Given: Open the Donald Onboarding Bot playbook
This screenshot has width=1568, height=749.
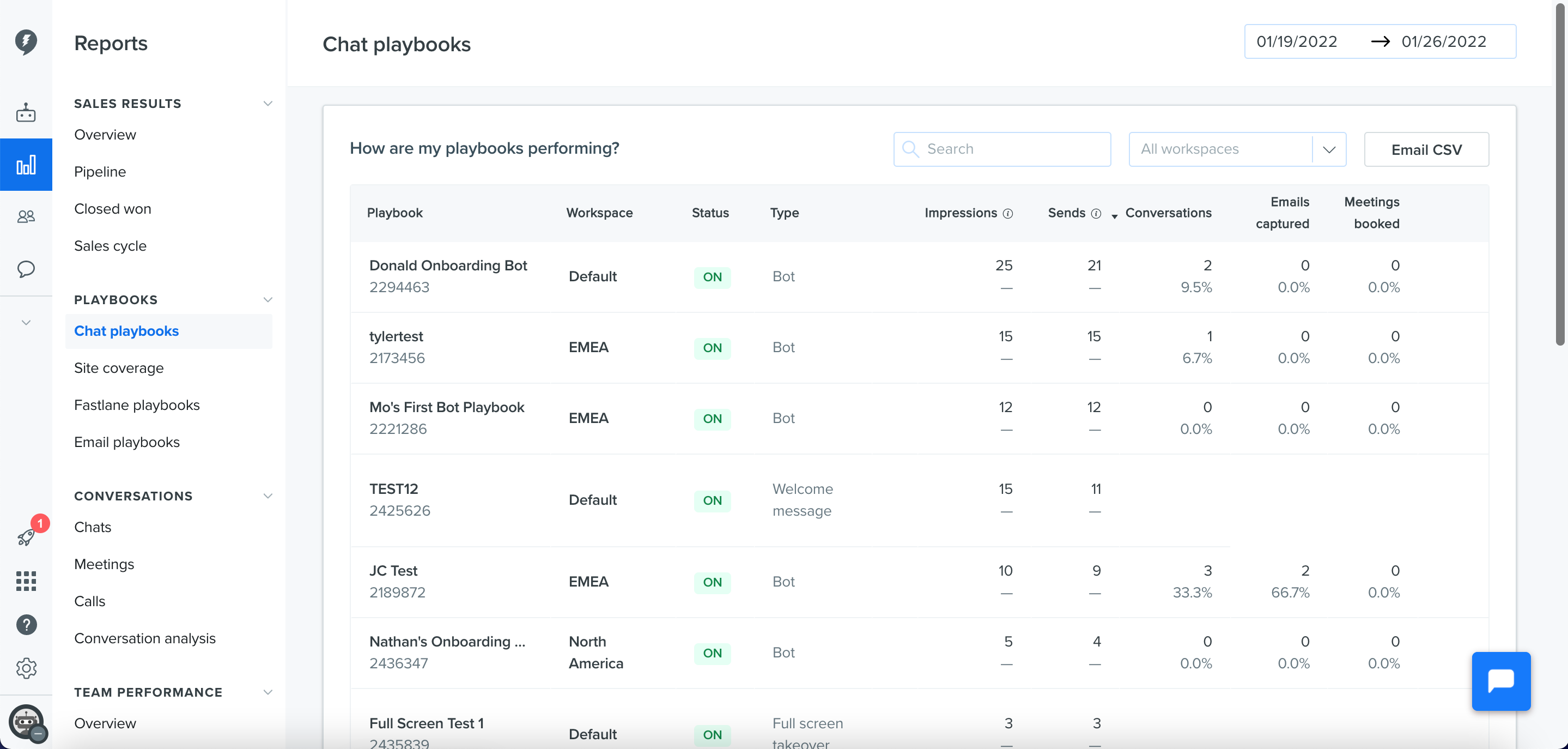Looking at the screenshot, I should pos(448,265).
